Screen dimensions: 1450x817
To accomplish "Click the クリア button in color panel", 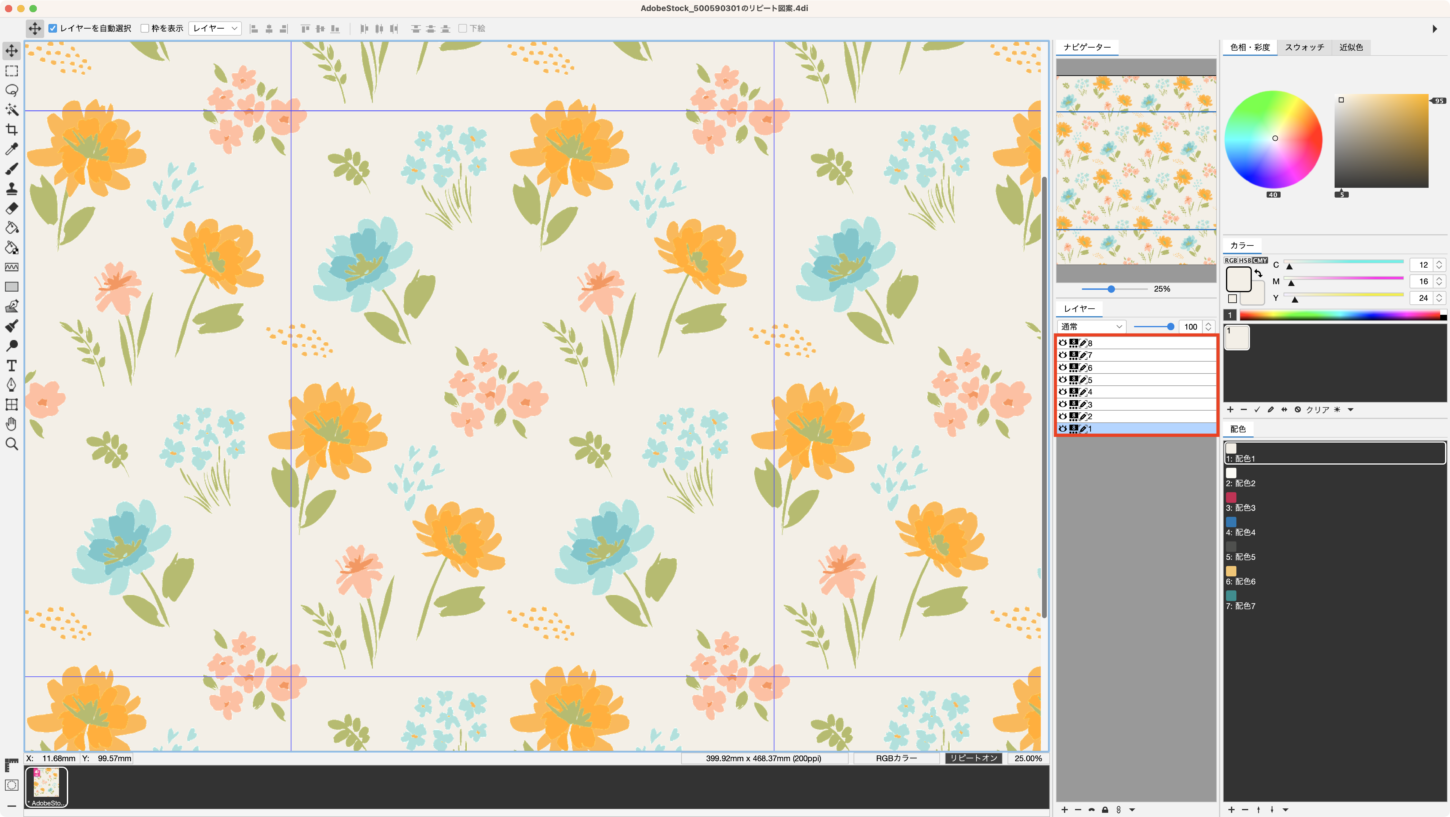I will [x=1317, y=409].
